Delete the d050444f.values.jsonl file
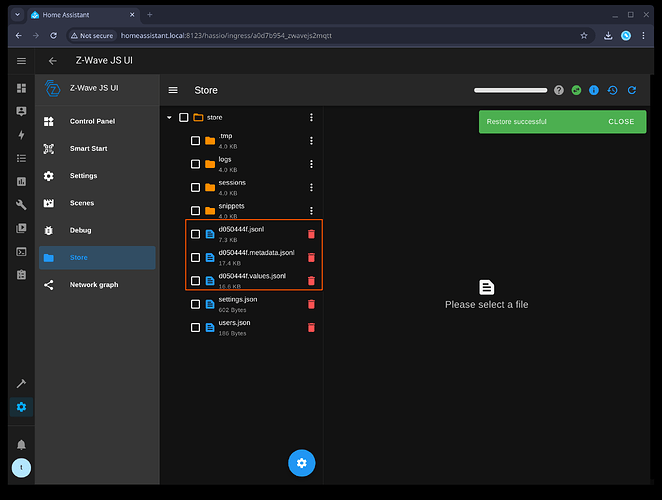The image size is (662, 500). tap(311, 281)
